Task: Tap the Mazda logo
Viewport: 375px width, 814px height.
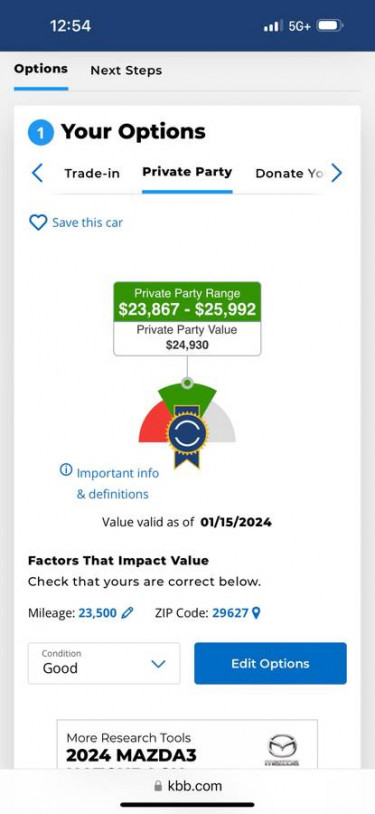Action: tap(283, 750)
